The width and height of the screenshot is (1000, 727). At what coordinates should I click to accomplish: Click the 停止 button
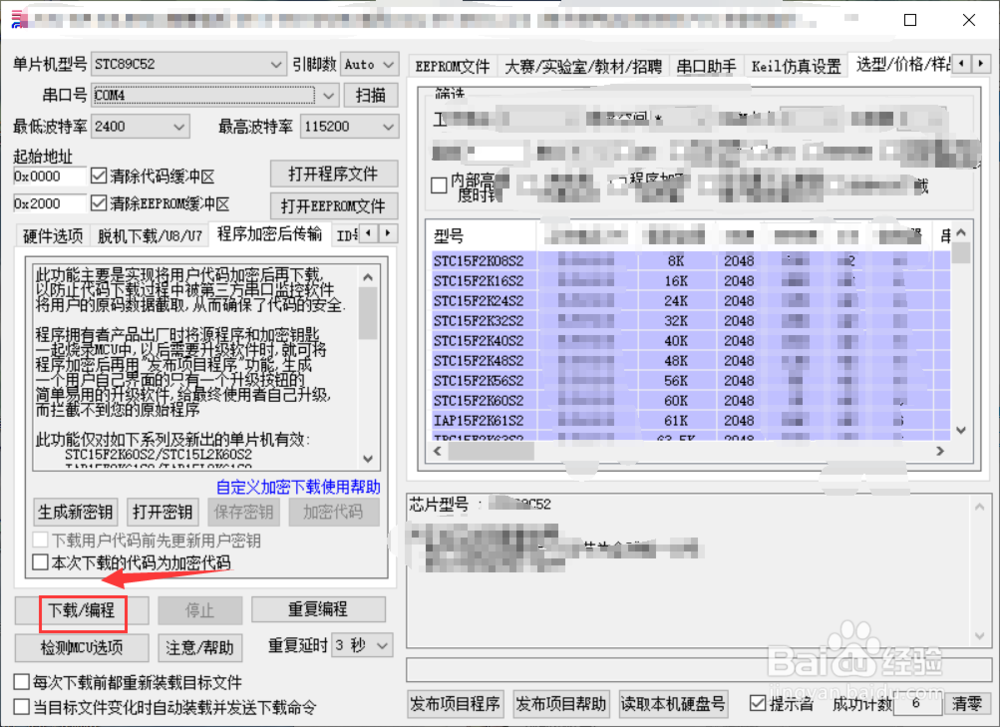200,611
